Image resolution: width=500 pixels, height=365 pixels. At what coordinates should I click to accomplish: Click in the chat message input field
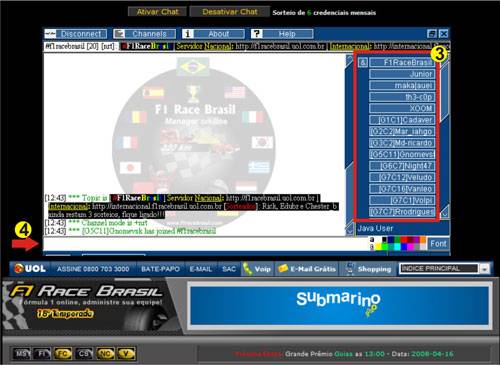[x=205, y=244]
